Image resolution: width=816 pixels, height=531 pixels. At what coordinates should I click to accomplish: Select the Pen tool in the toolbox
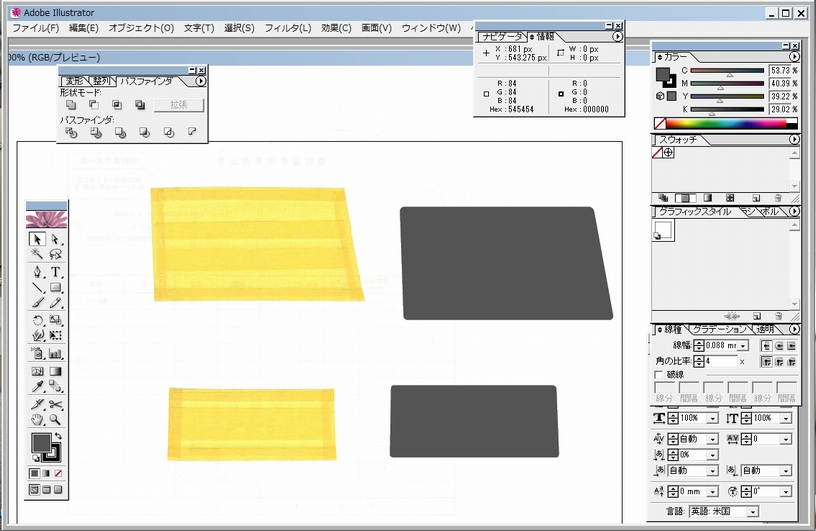coord(37,272)
